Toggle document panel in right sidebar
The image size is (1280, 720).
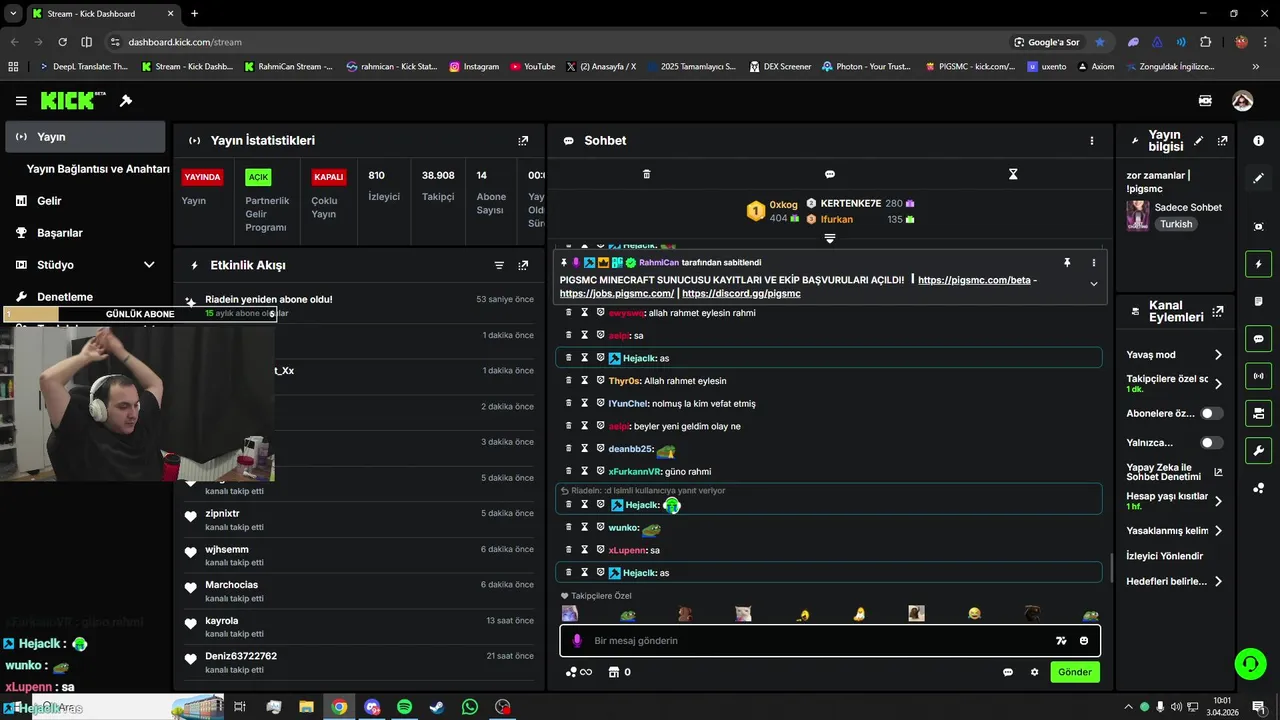click(1258, 302)
